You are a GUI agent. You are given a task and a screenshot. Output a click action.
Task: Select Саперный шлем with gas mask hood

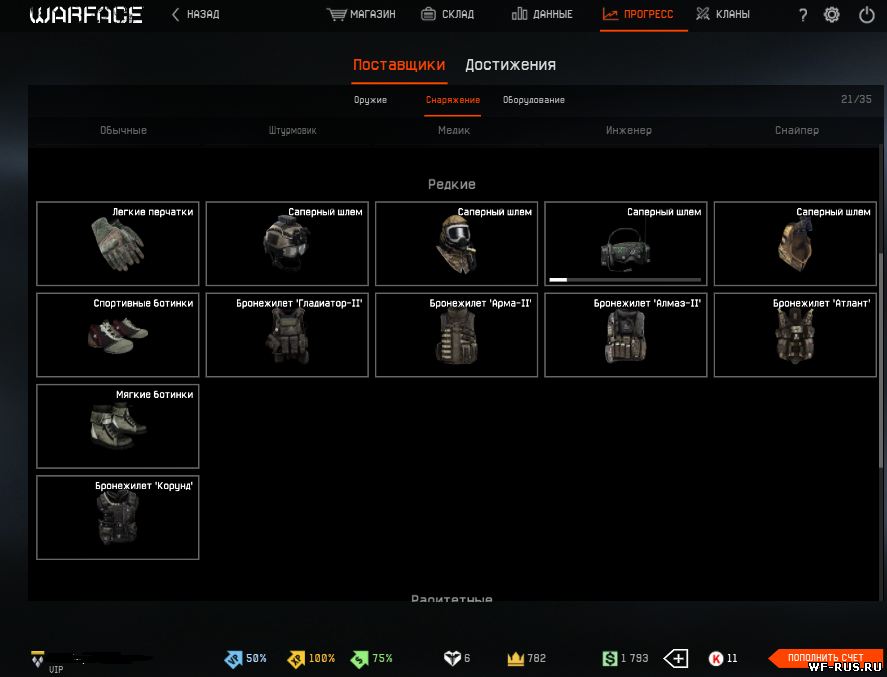click(457, 244)
